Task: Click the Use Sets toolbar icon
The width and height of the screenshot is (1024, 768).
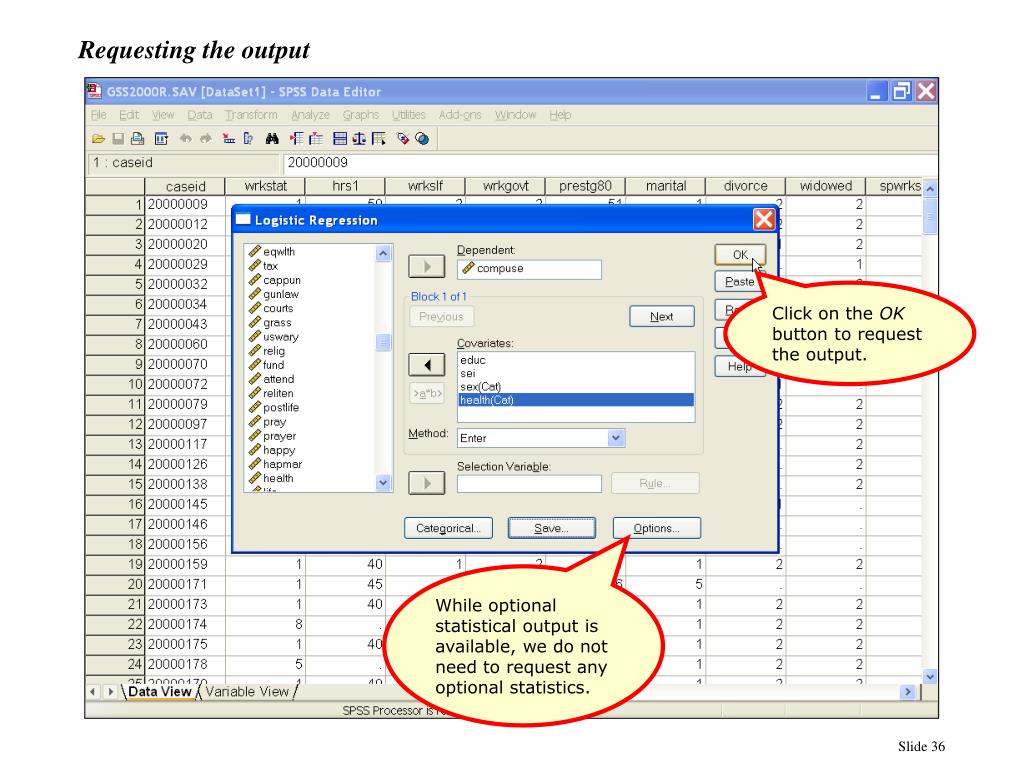Action: point(422,138)
